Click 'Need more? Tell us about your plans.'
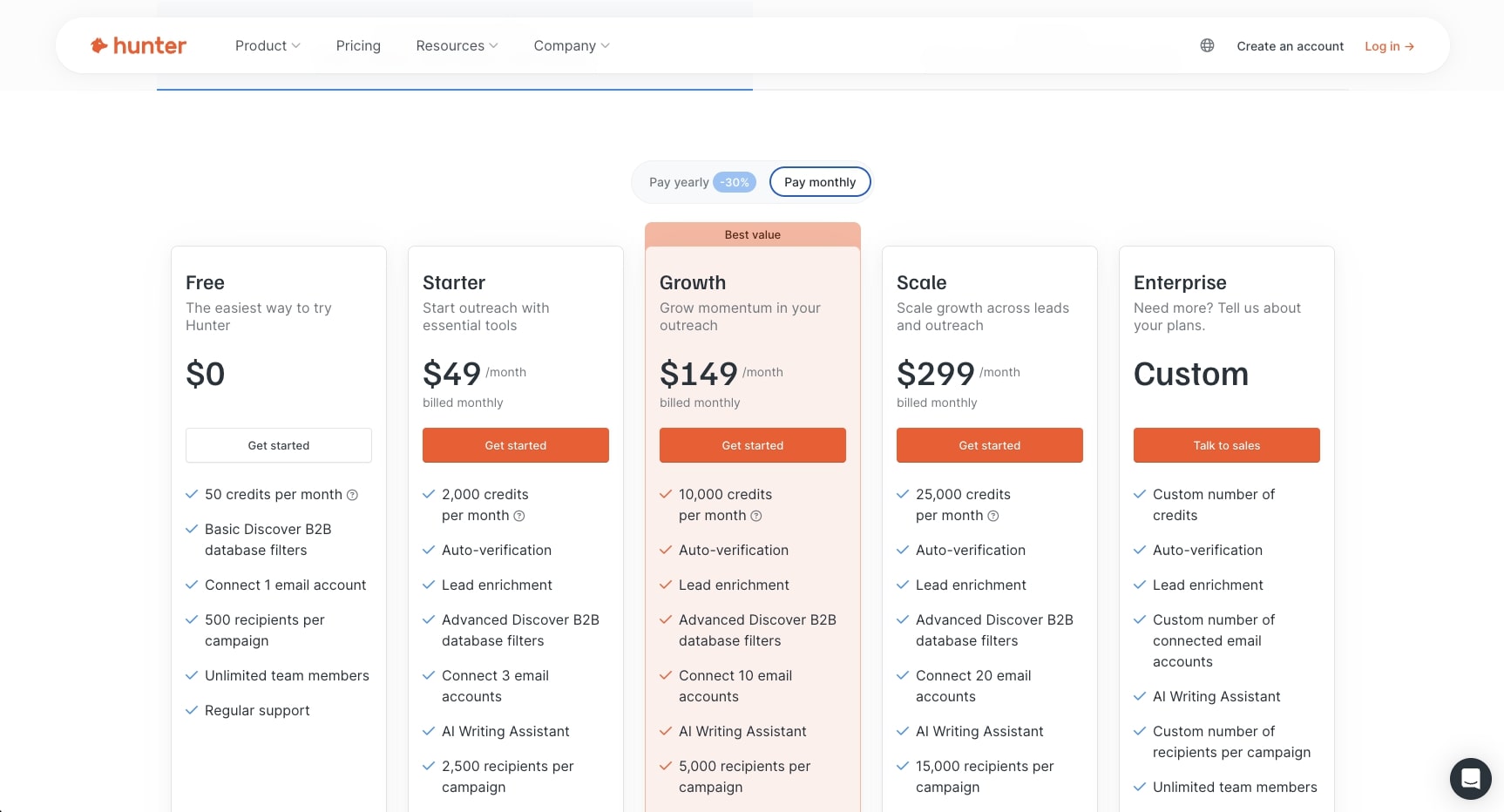Viewport: 1504px width, 812px height. click(1217, 316)
